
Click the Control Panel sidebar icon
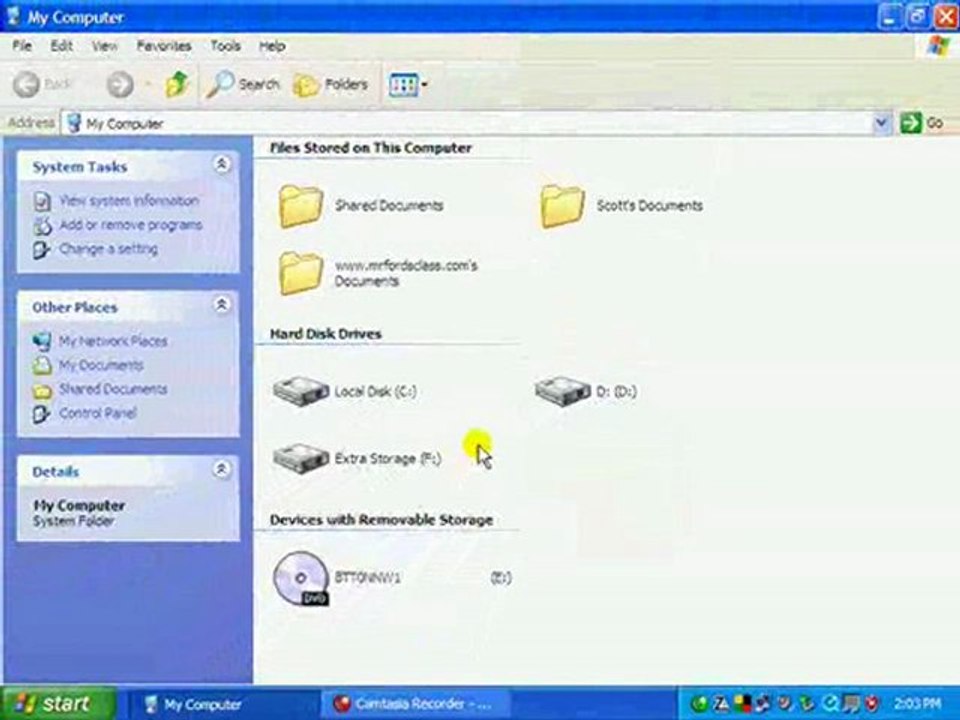(41, 414)
